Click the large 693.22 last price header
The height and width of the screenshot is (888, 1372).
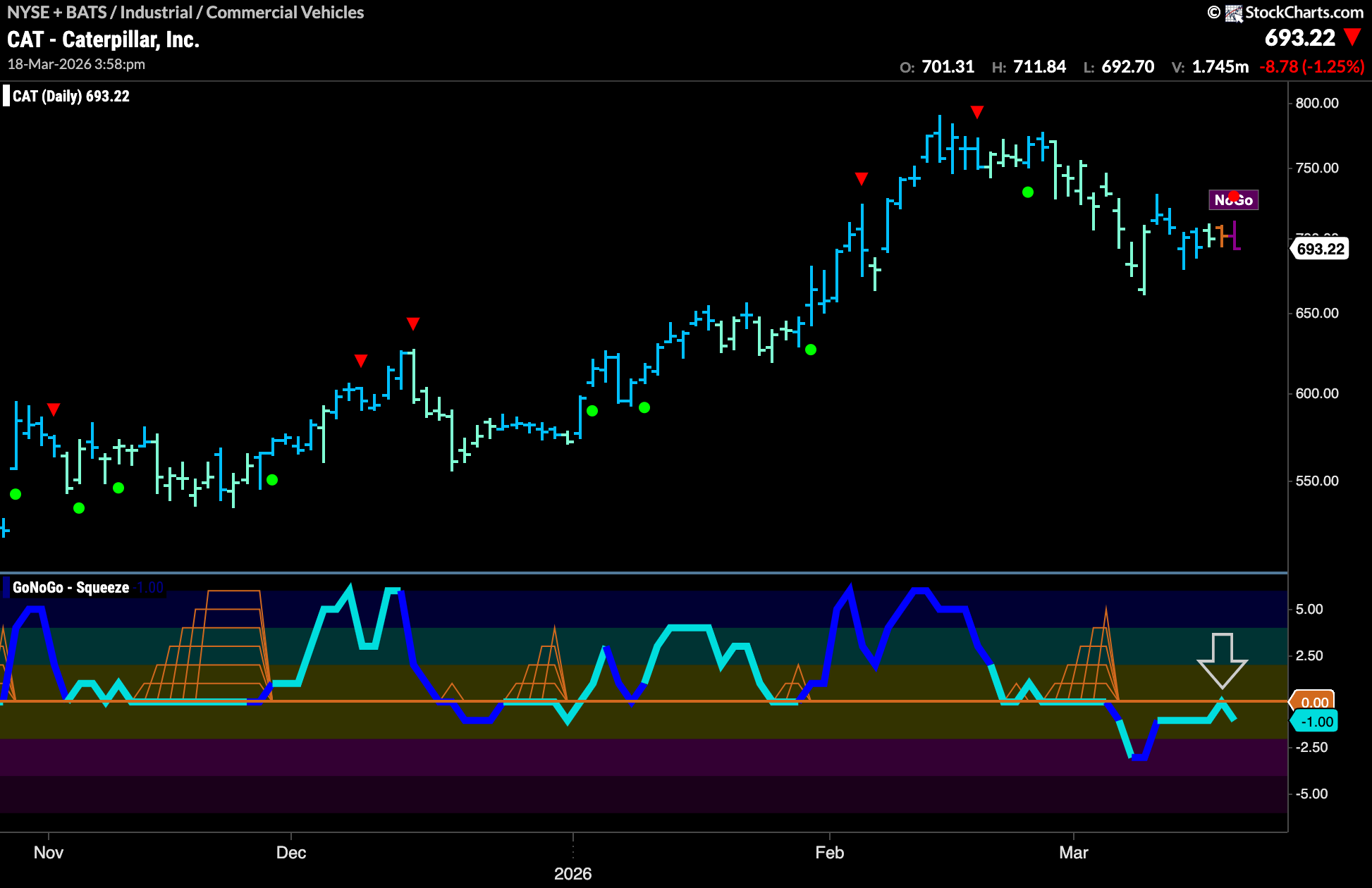1300,37
